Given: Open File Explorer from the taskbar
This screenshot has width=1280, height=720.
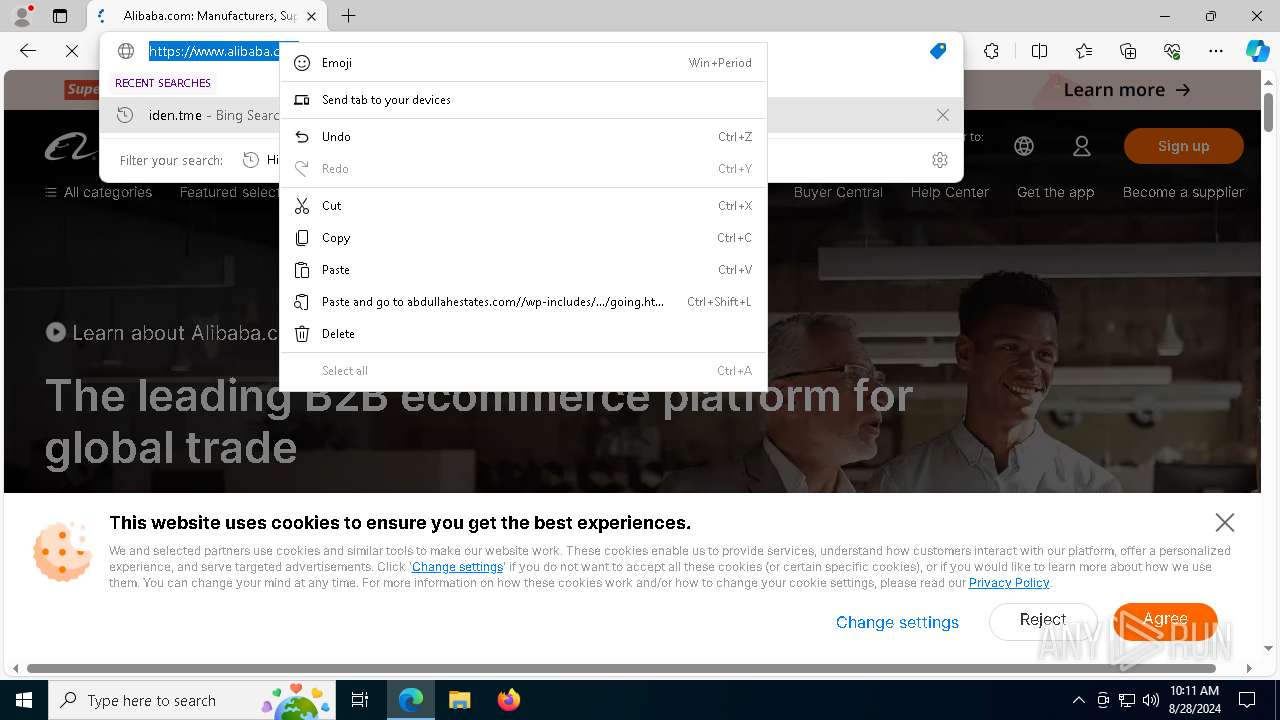Looking at the screenshot, I should (x=459, y=700).
